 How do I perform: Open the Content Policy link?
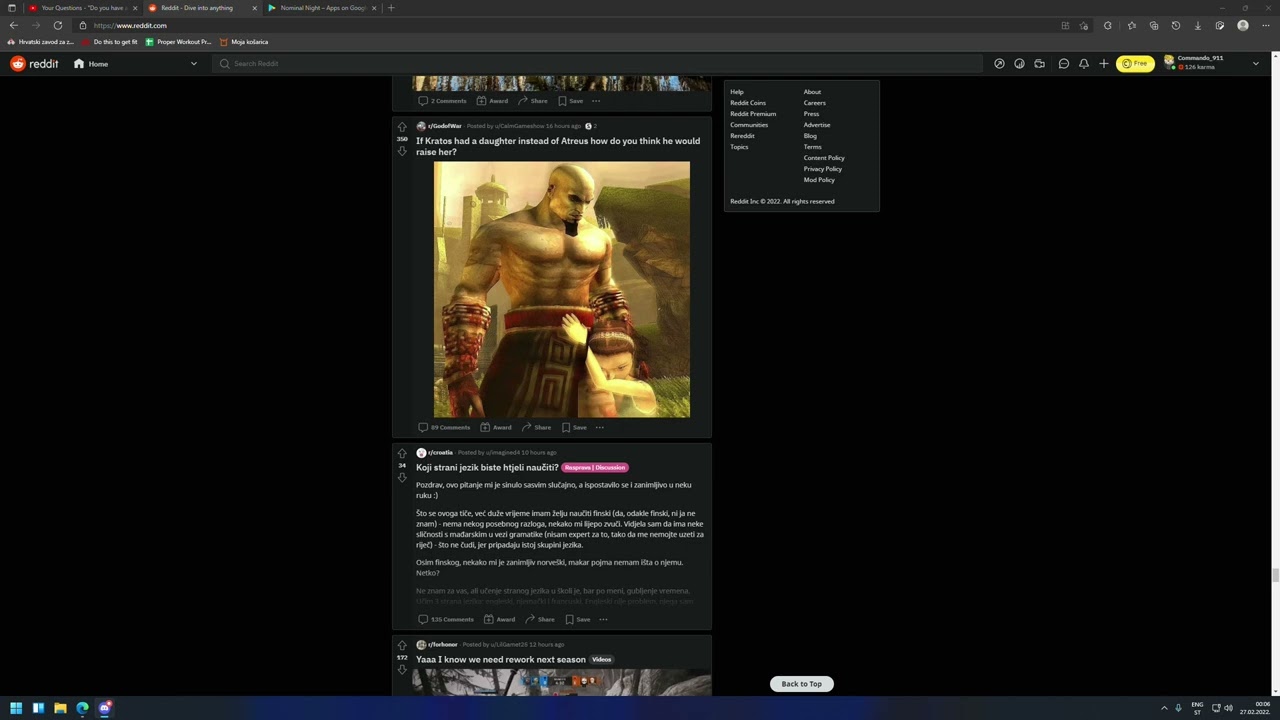click(824, 158)
